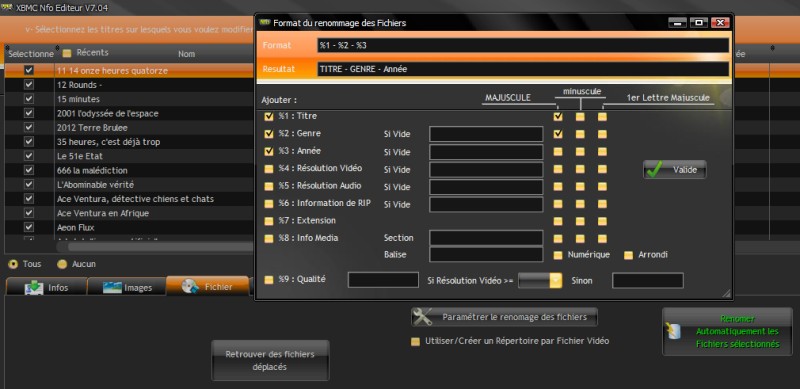Click Paramétrer le renomage des fichiers button
This screenshot has width=800, height=389.
(504, 317)
